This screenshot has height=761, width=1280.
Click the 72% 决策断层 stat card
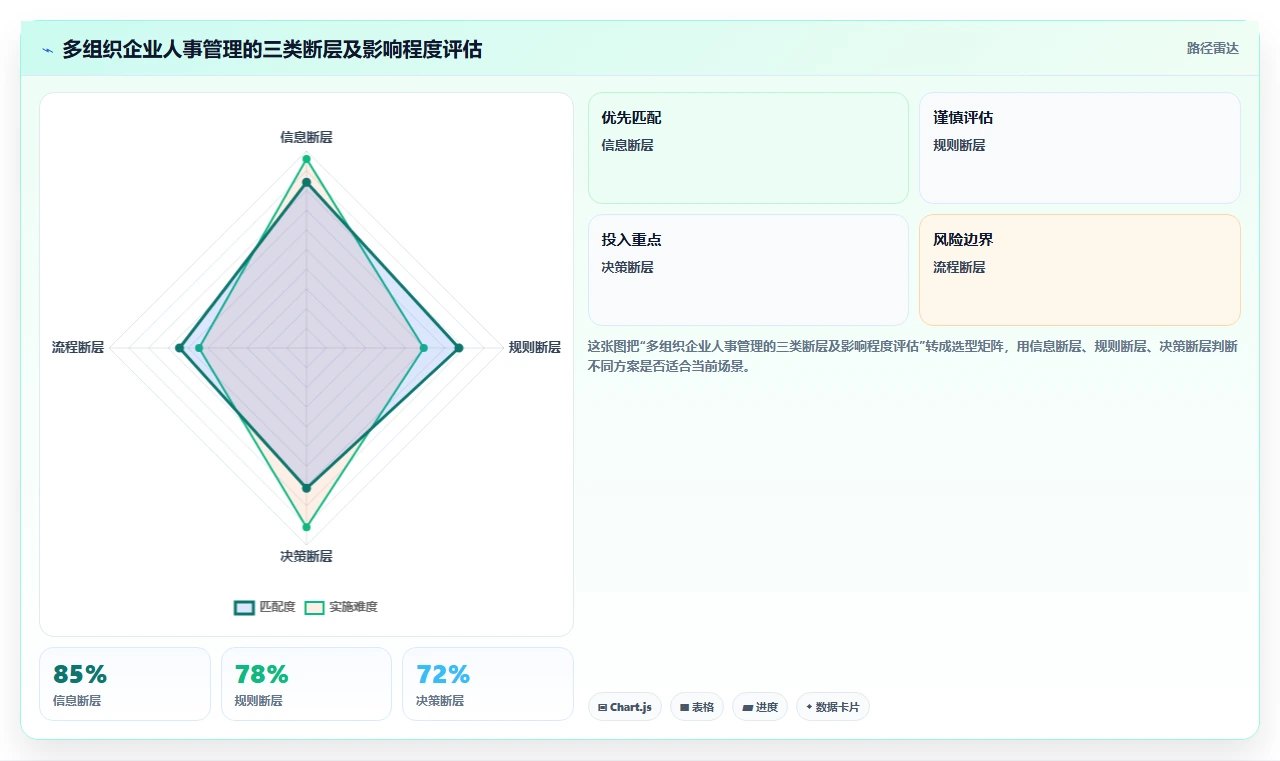click(488, 684)
